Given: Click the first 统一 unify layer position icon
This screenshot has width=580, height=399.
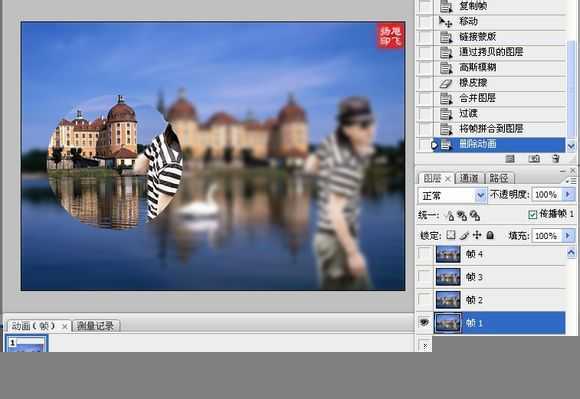Looking at the screenshot, I should [450, 215].
